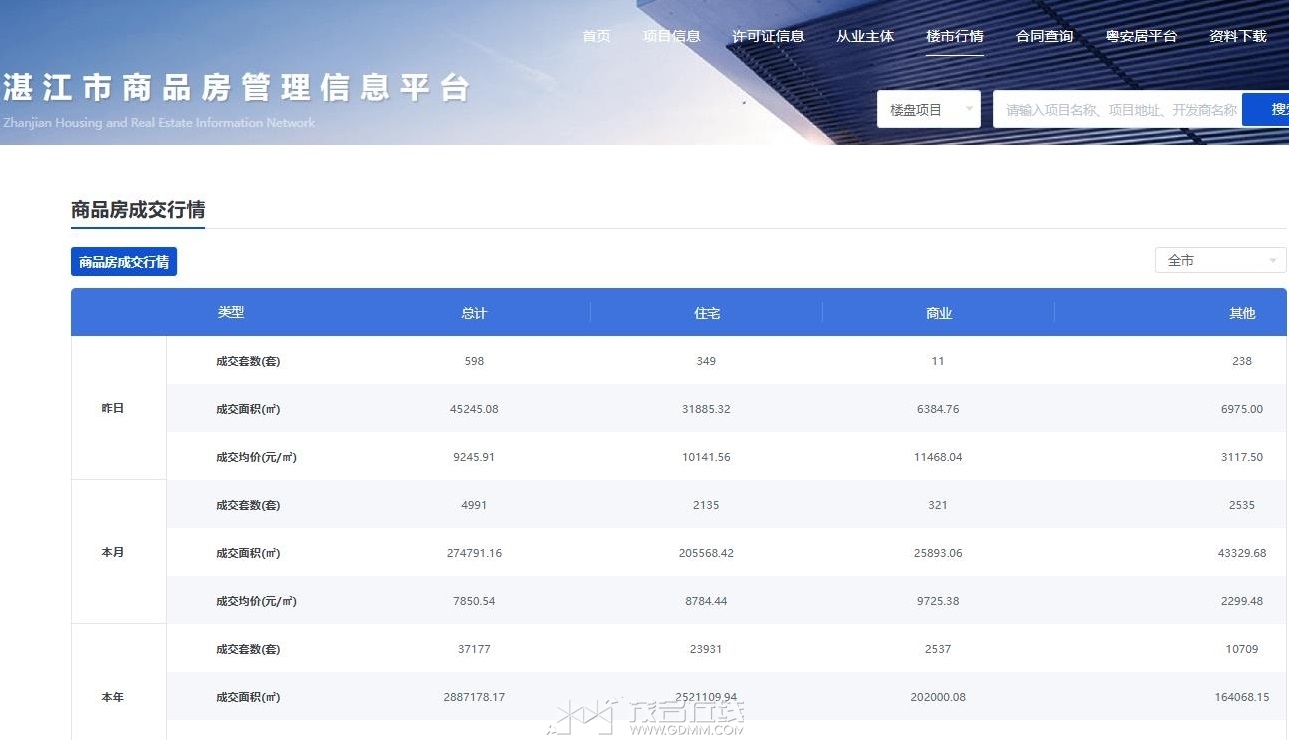Open the 首页 navigation link
The height and width of the screenshot is (740, 1289).
pyautogui.click(x=596, y=36)
